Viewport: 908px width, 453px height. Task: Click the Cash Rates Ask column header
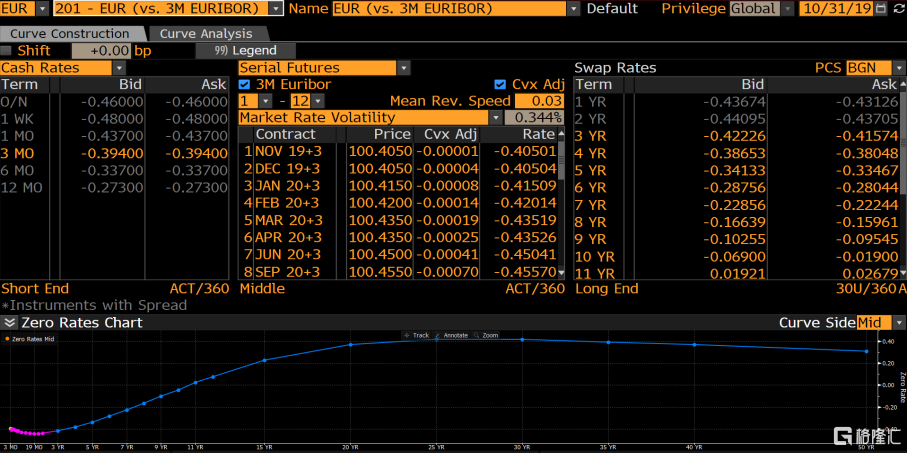(214, 85)
